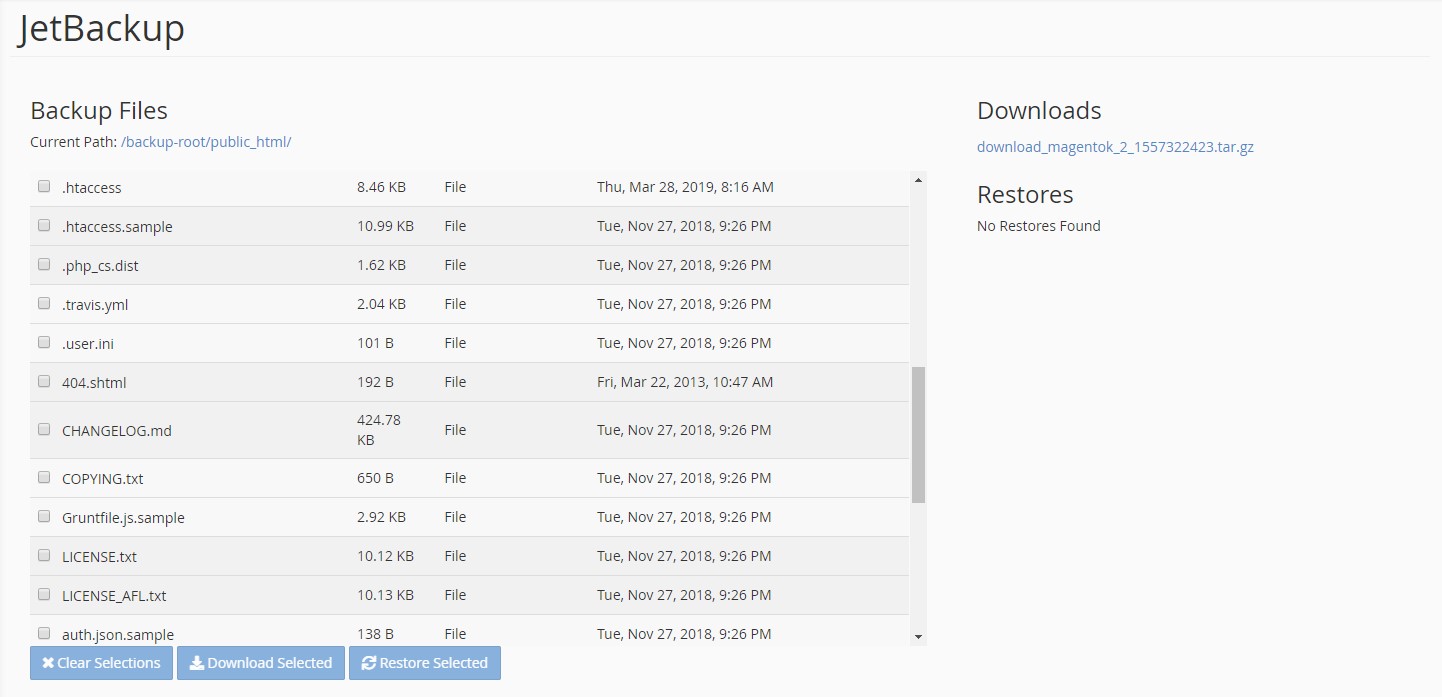Click the Clear Selections button

click(102, 663)
